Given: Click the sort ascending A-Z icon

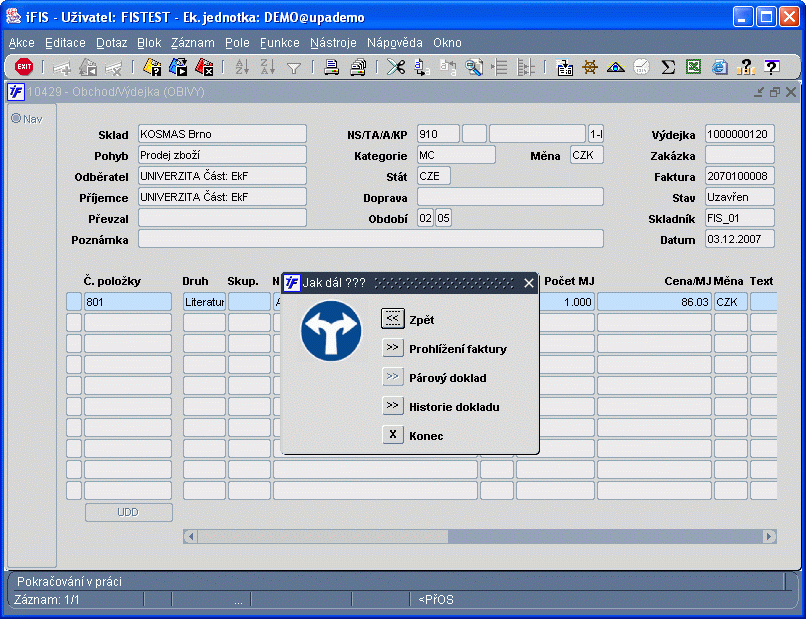Looking at the screenshot, I should pyautogui.click(x=242, y=67).
